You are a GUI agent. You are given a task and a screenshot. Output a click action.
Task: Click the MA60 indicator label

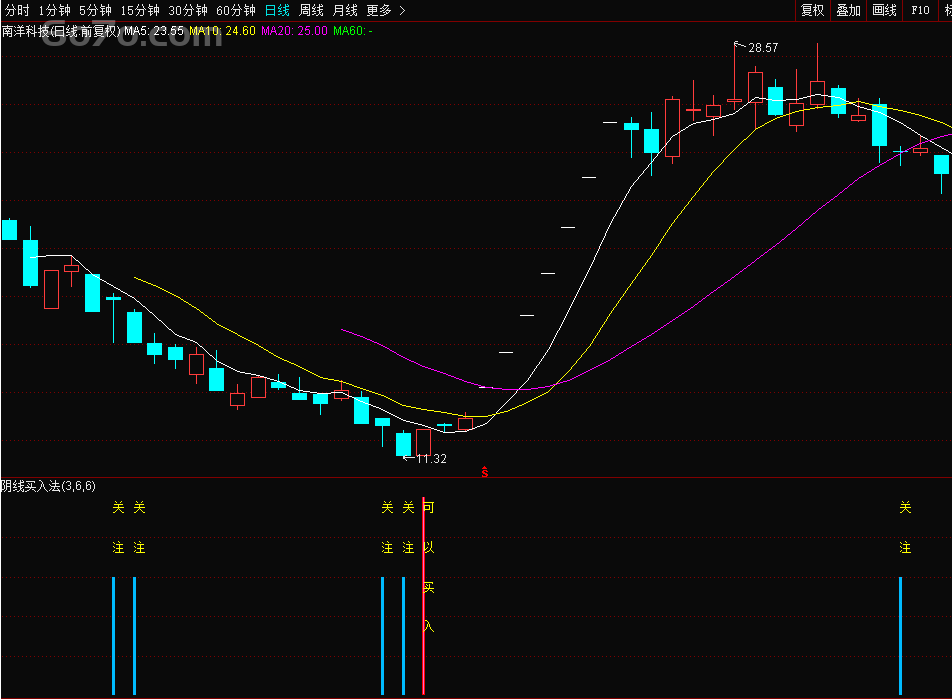[x=353, y=31]
